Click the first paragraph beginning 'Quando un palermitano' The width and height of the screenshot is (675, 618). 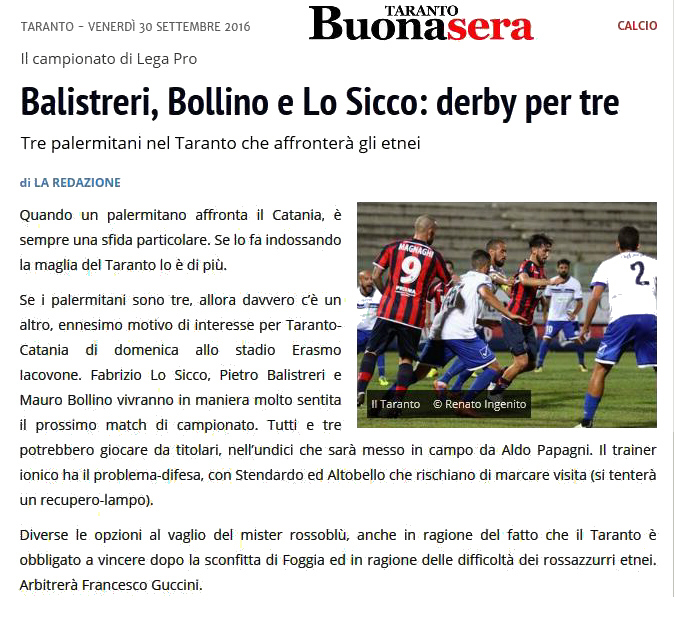tap(180, 240)
